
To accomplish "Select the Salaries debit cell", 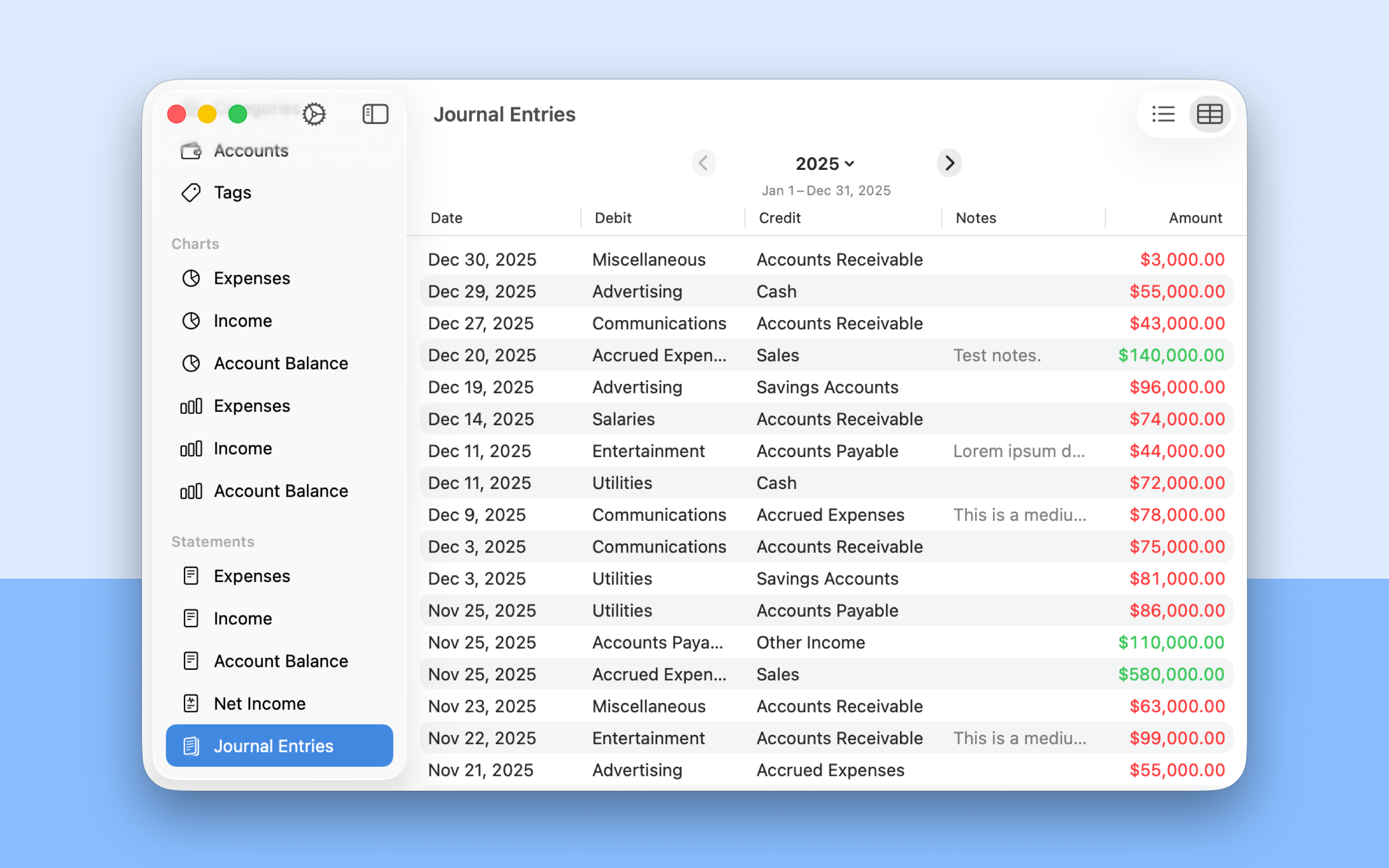I will (623, 419).
